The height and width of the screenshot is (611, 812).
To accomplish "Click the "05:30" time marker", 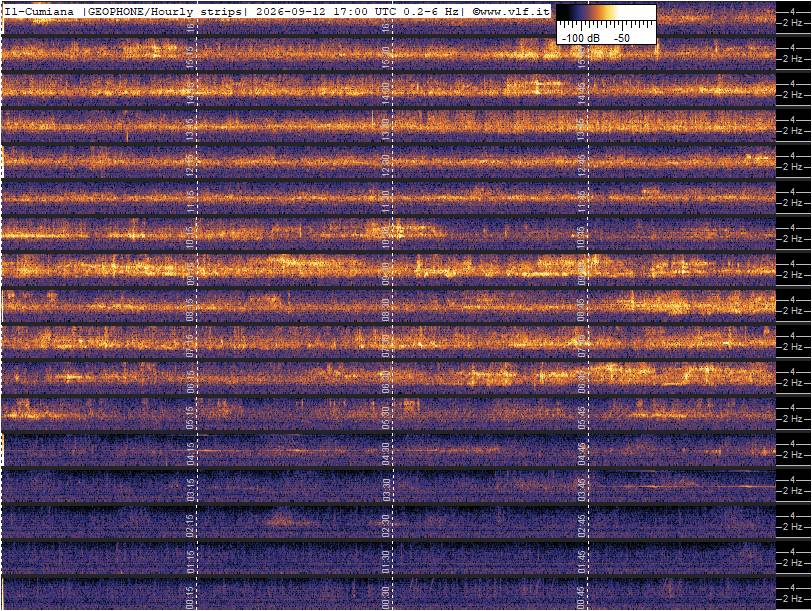I will [x=386, y=418].
